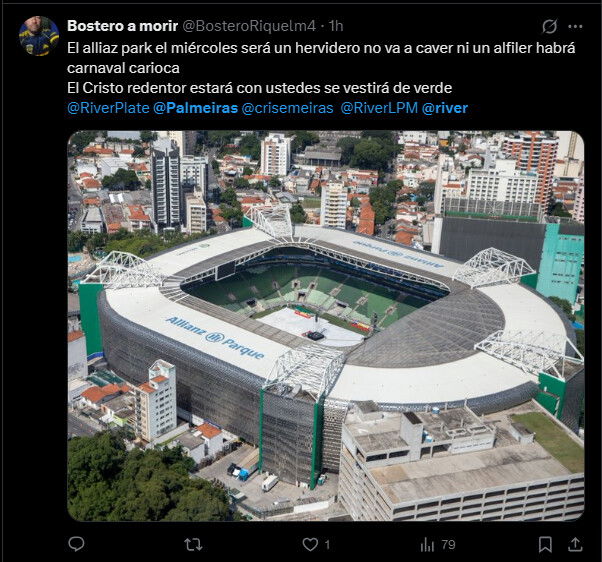
Task: Like the tweet with heart icon
Action: 310,544
